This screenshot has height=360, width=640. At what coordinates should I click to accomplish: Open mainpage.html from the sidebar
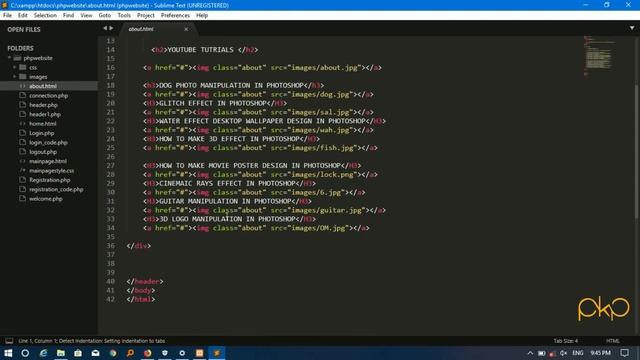click(x=48, y=161)
